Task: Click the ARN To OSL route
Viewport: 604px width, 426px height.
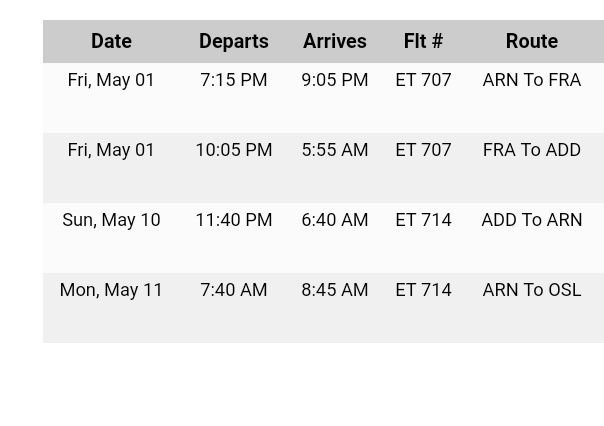Action: point(531,290)
